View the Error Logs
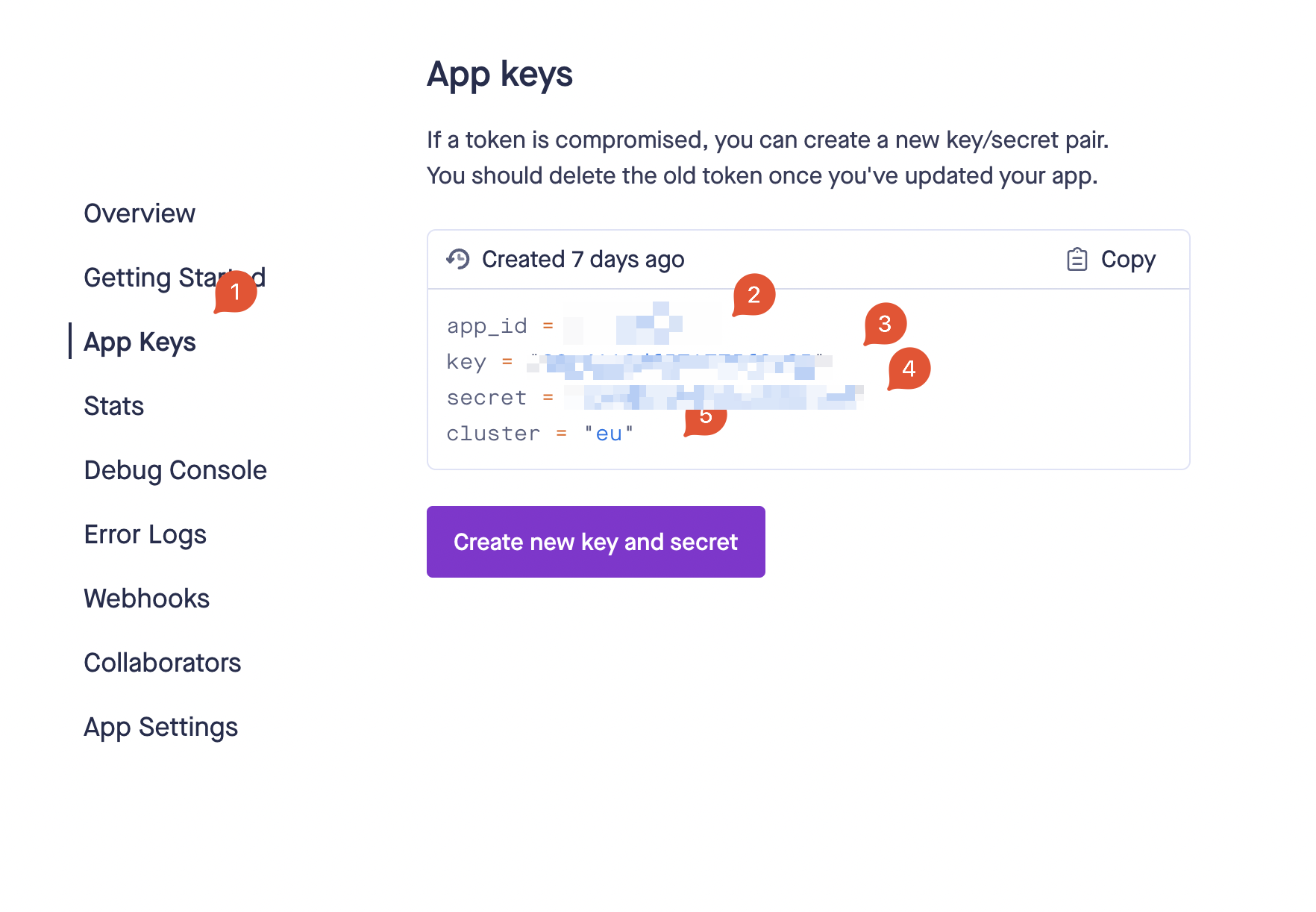This screenshot has height=912, width=1316. tap(145, 534)
